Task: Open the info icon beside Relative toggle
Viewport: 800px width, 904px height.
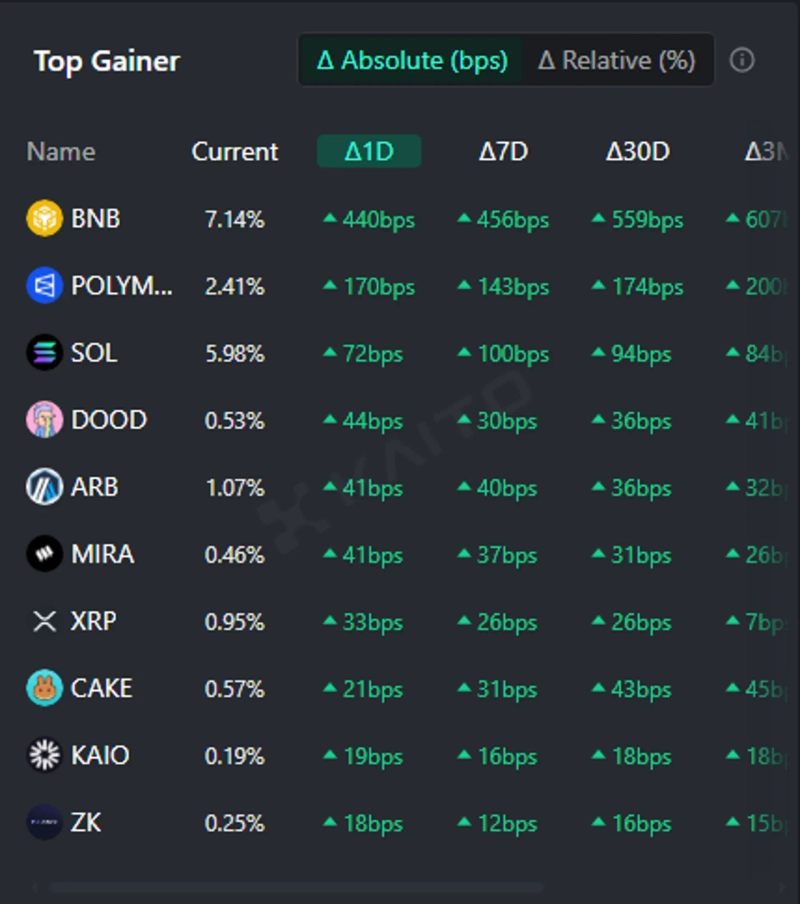Action: [742, 60]
